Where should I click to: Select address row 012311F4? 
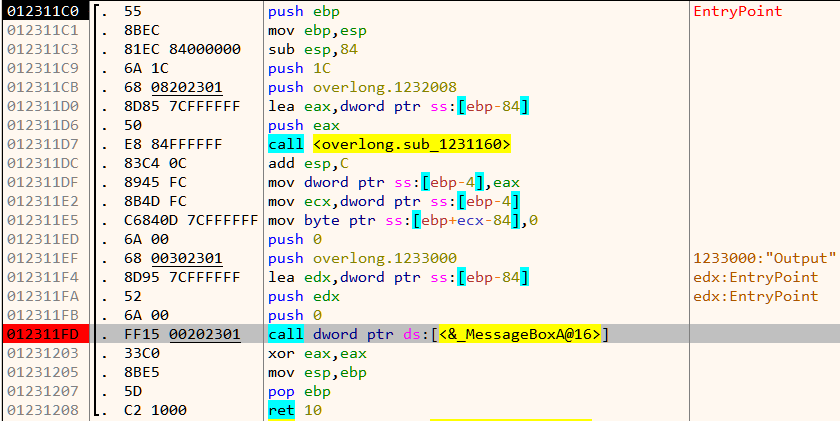pyautogui.click(x=43, y=277)
